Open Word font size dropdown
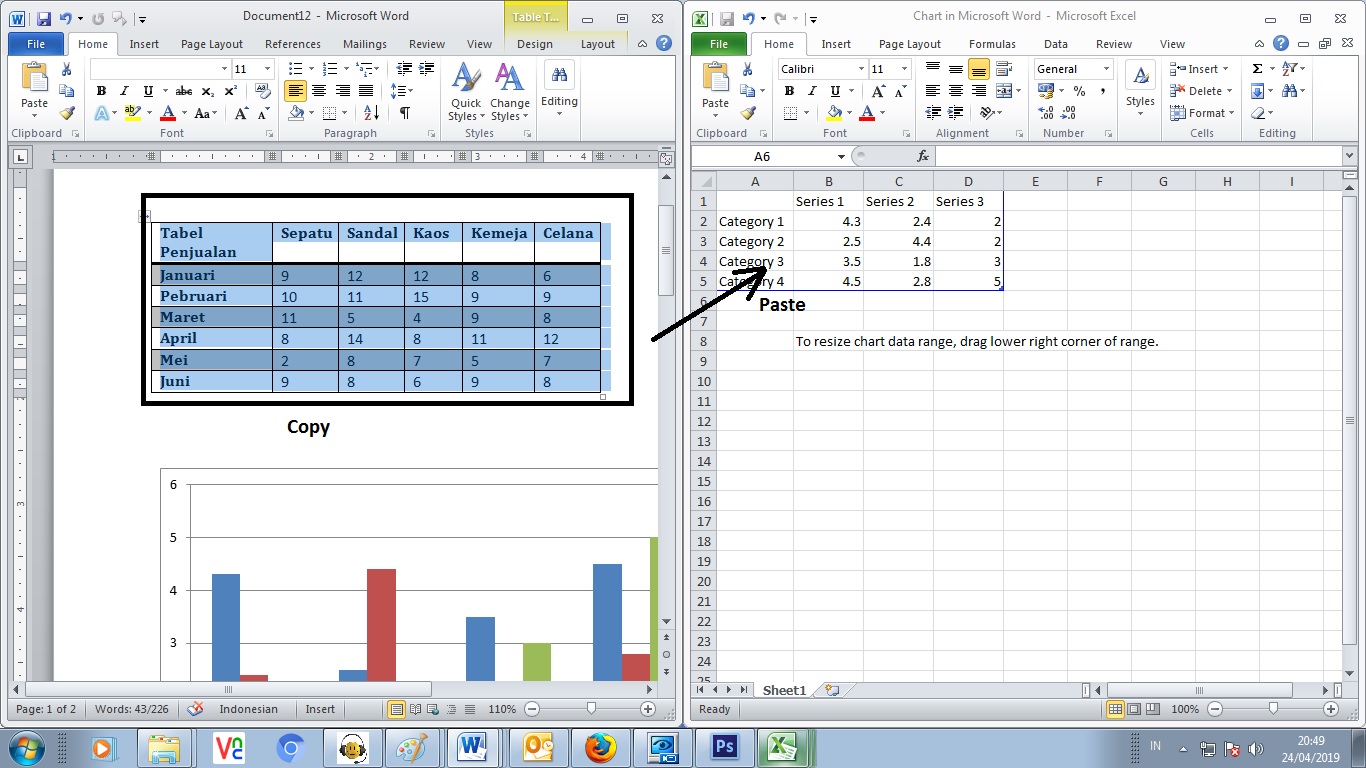Image resolution: width=1366 pixels, height=768 pixels. click(x=267, y=69)
